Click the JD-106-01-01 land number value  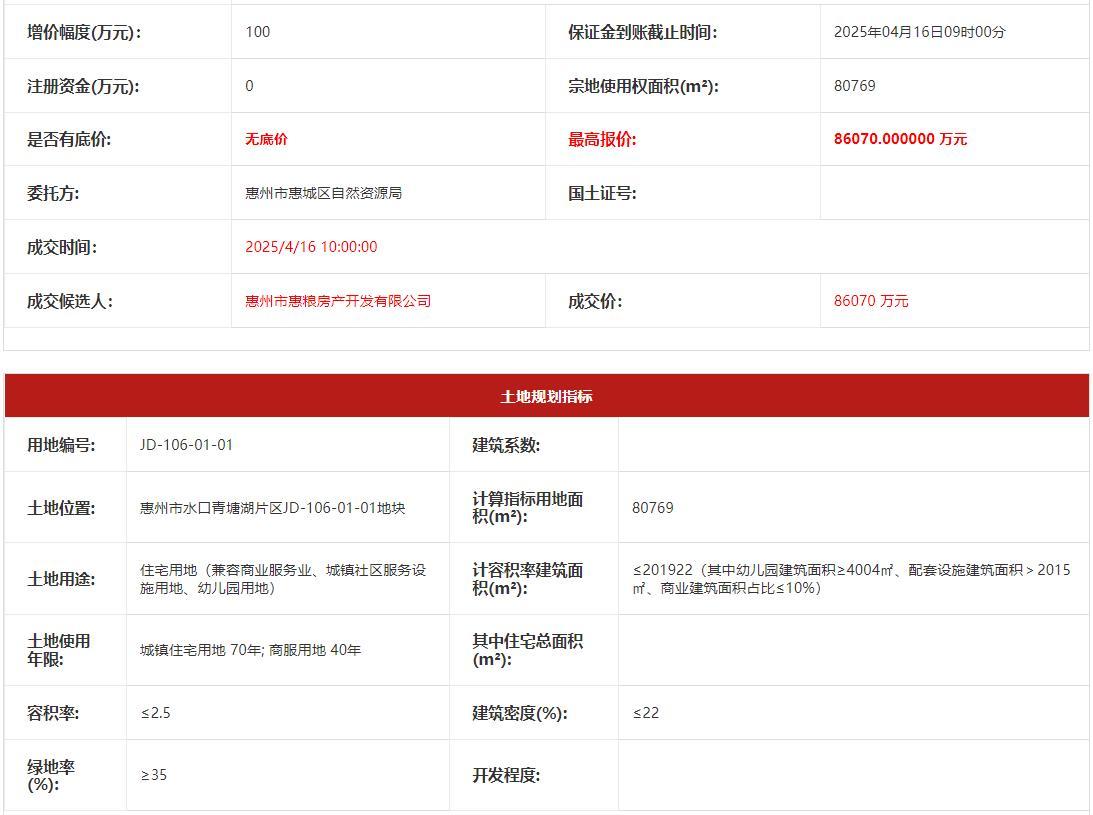(186, 445)
